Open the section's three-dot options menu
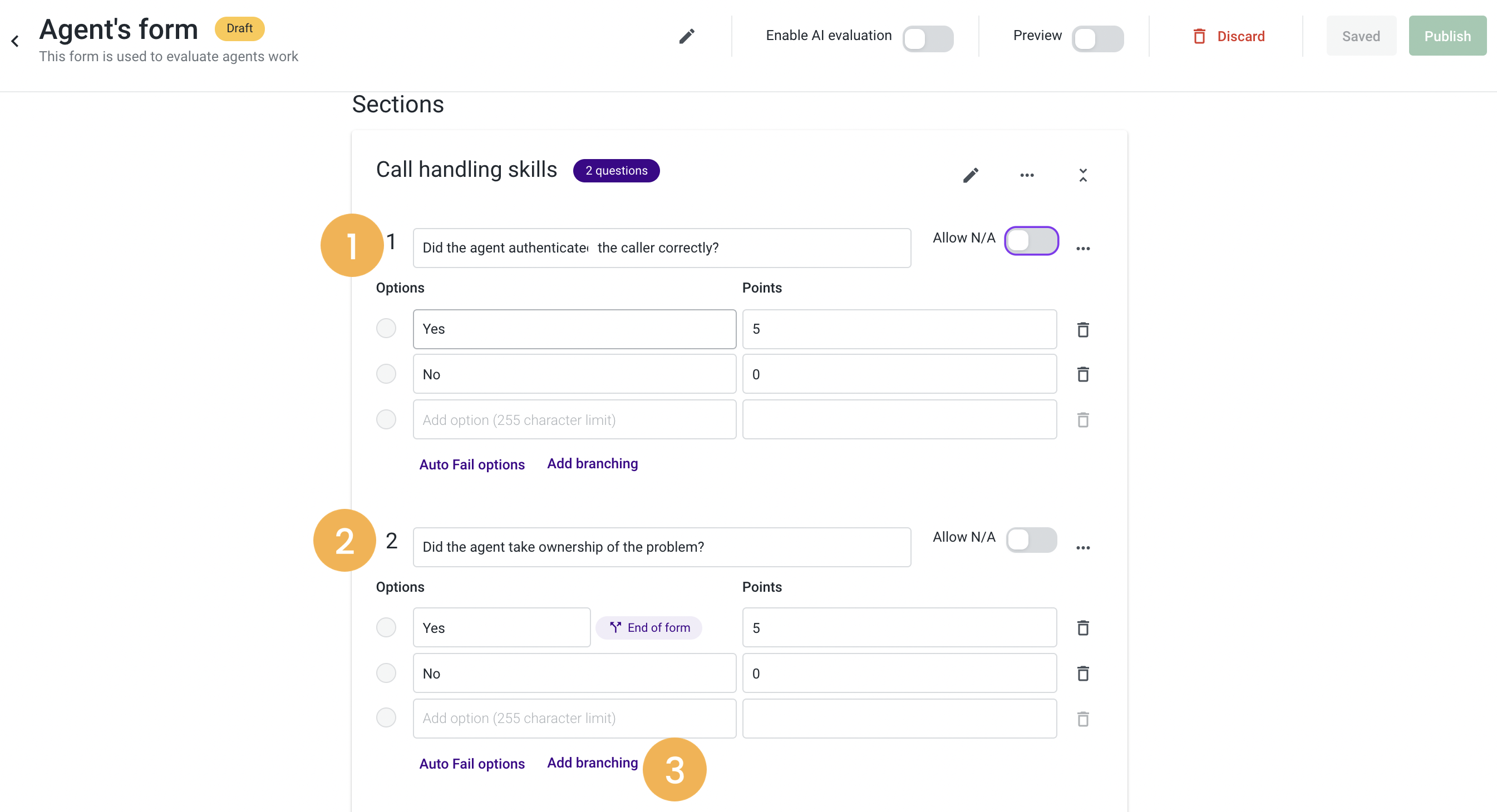This screenshot has width=1497, height=812. (x=1026, y=174)
